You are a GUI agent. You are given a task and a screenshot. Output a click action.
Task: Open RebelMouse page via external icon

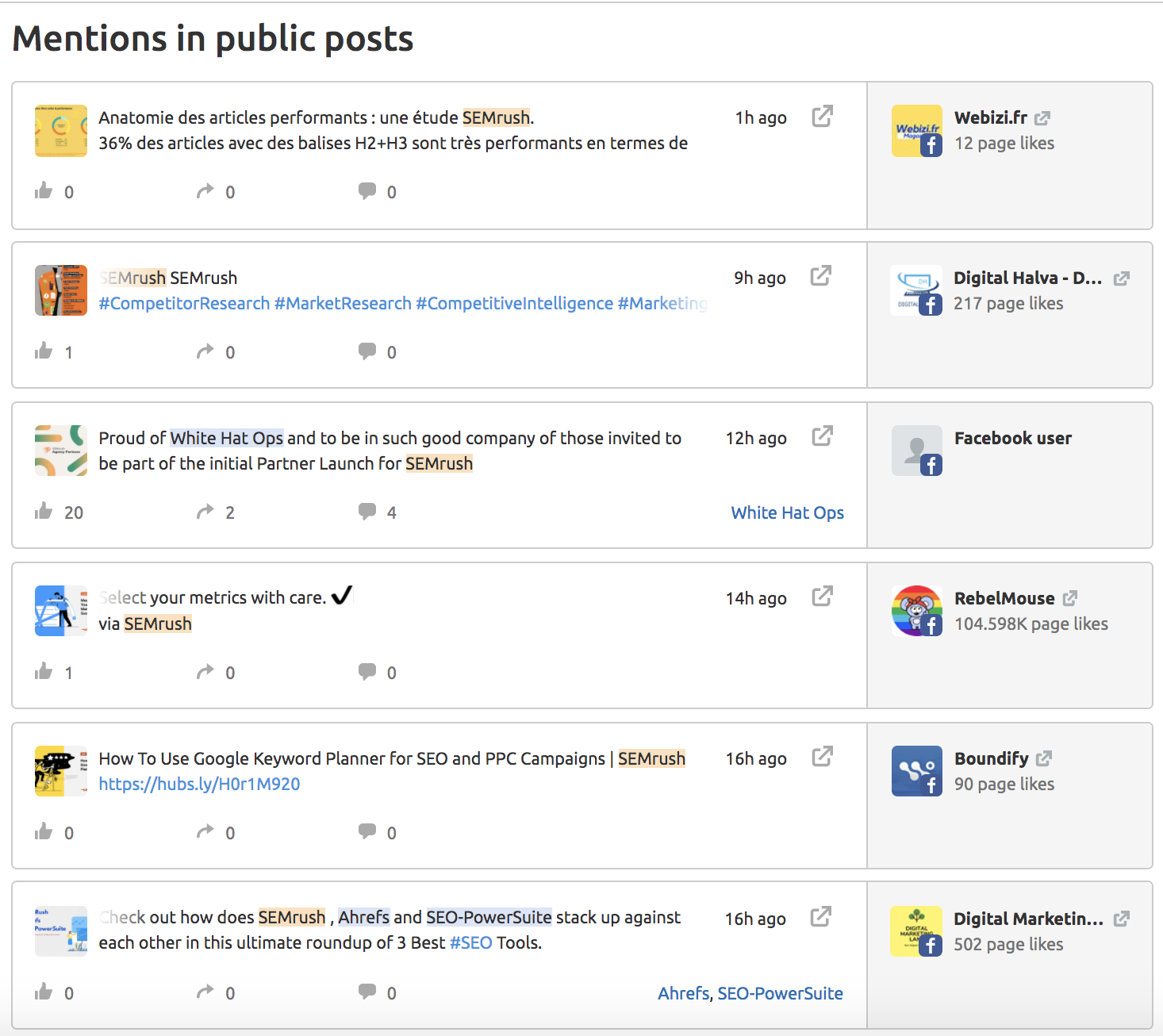(1070, 598)
